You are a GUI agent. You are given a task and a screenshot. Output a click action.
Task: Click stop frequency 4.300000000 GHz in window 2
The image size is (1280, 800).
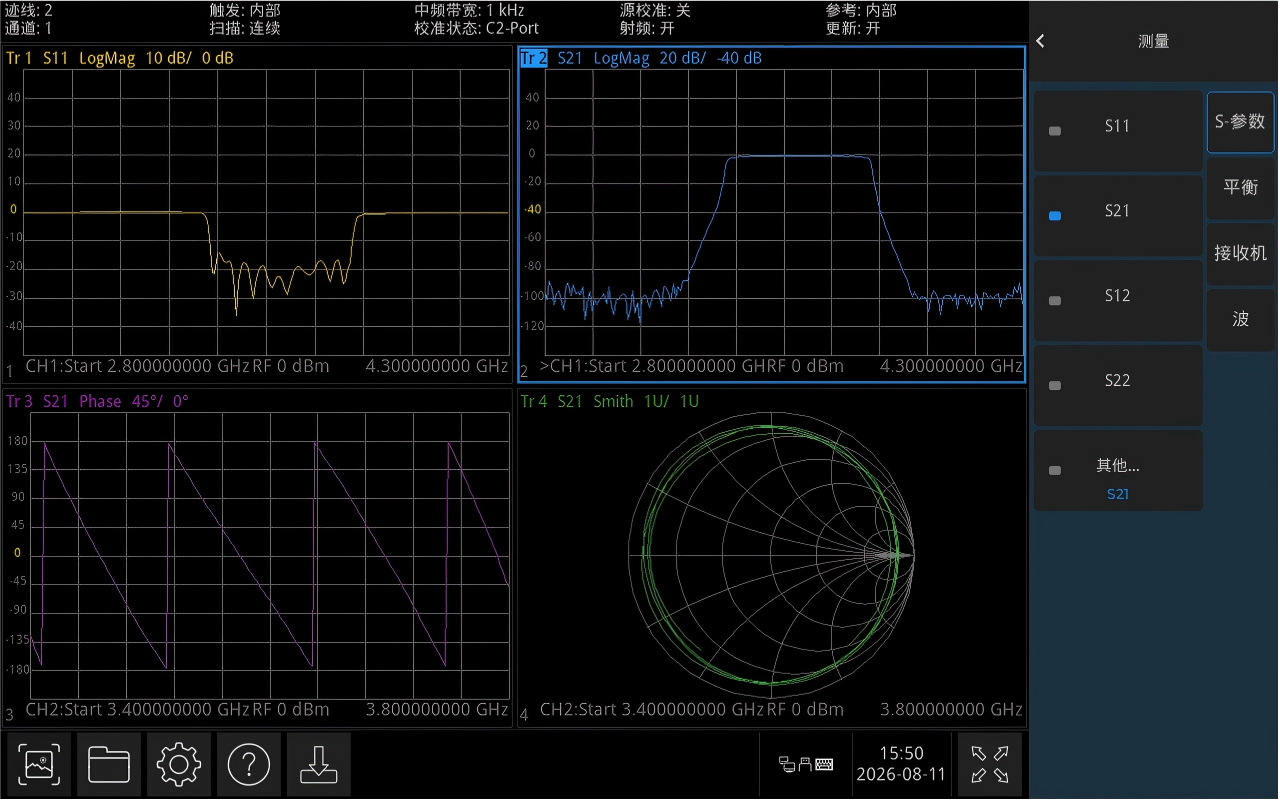tap(951, 366)
